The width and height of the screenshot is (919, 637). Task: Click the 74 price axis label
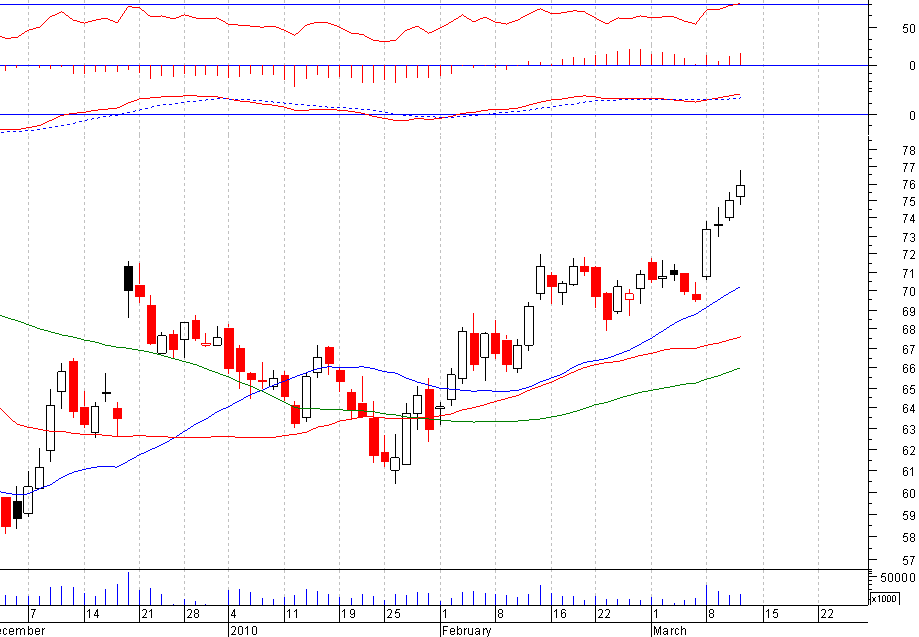[x=908, y=219]
